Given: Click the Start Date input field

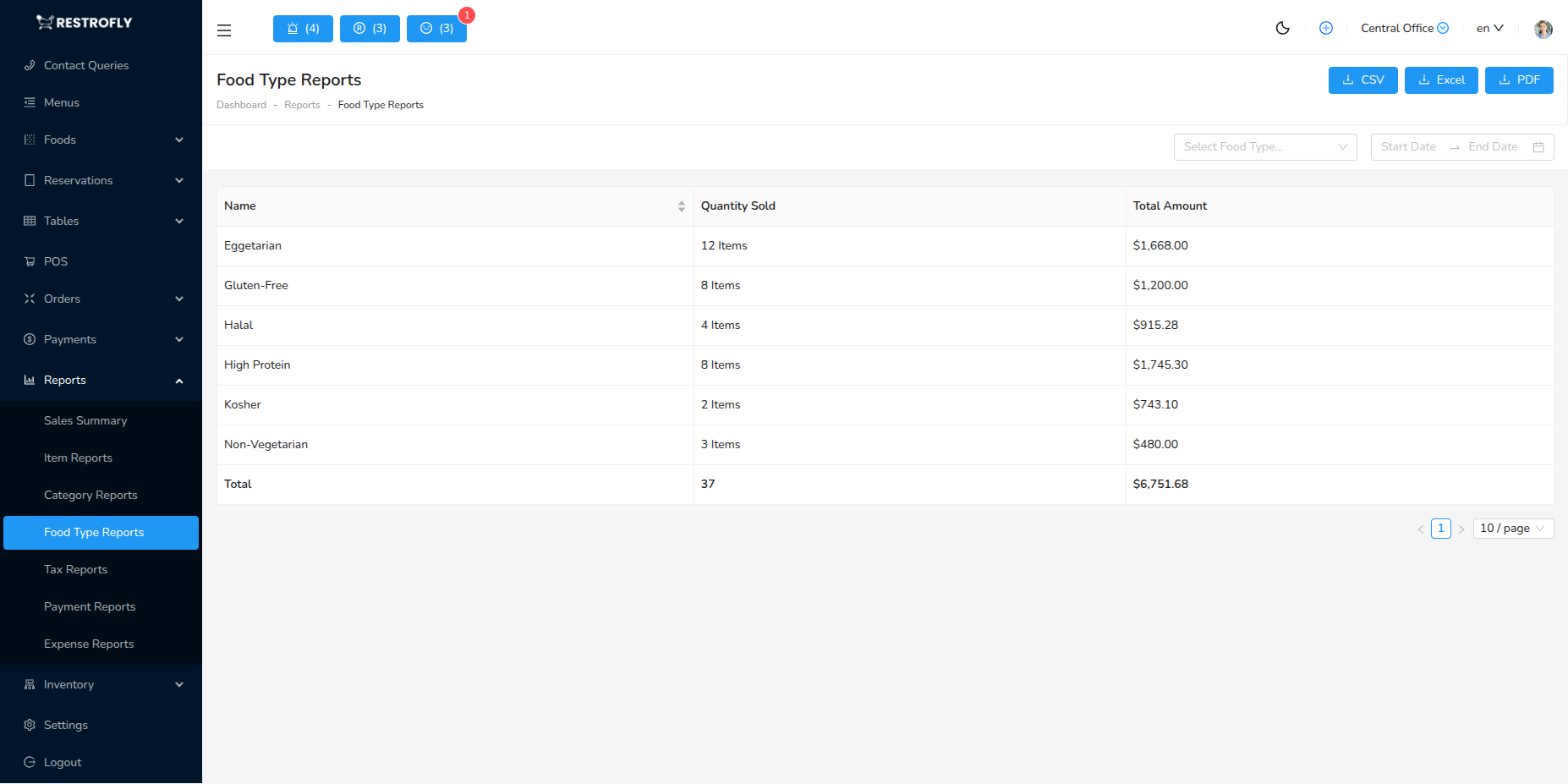Looking at the screenshot, I should (1407, 146).
